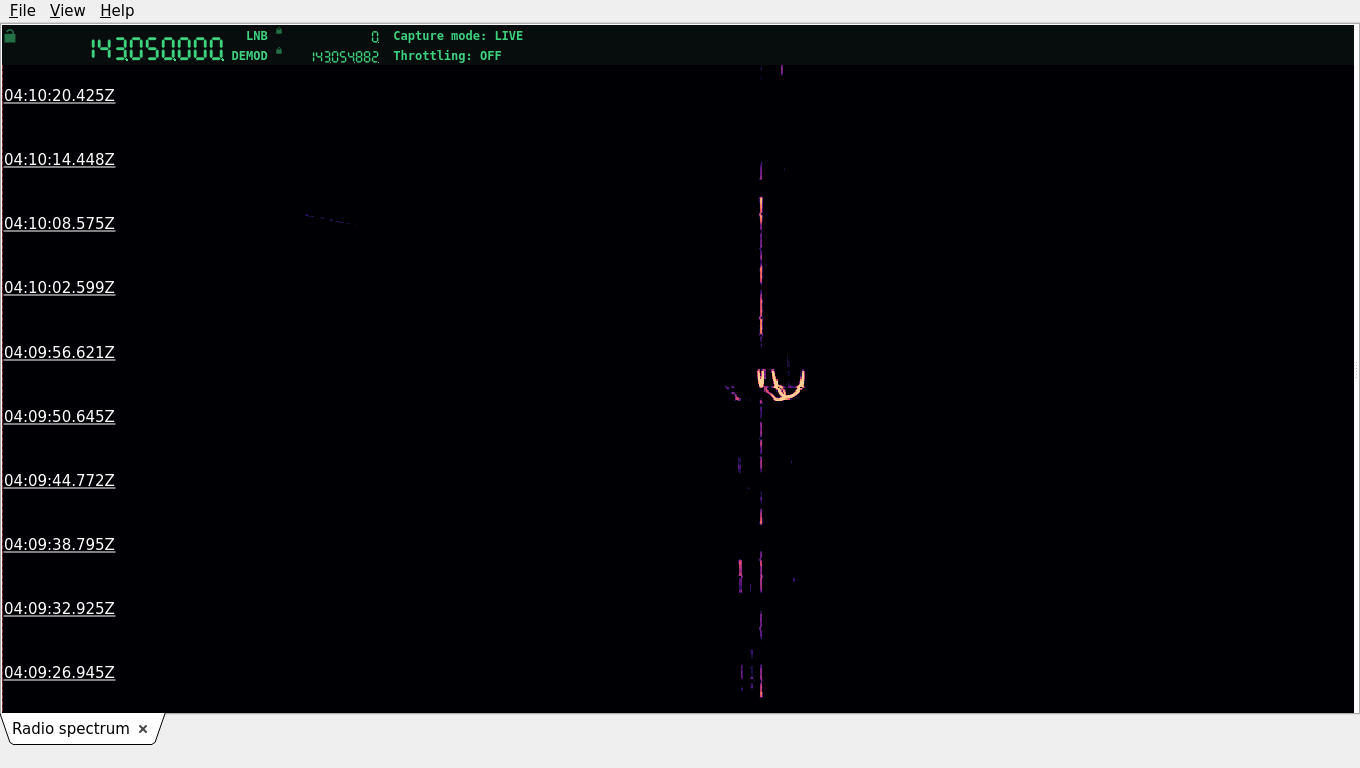The height and width of the screenshot is (768, 1360).
Task: Open the Help menu
Action: click(x=117, y=10)
